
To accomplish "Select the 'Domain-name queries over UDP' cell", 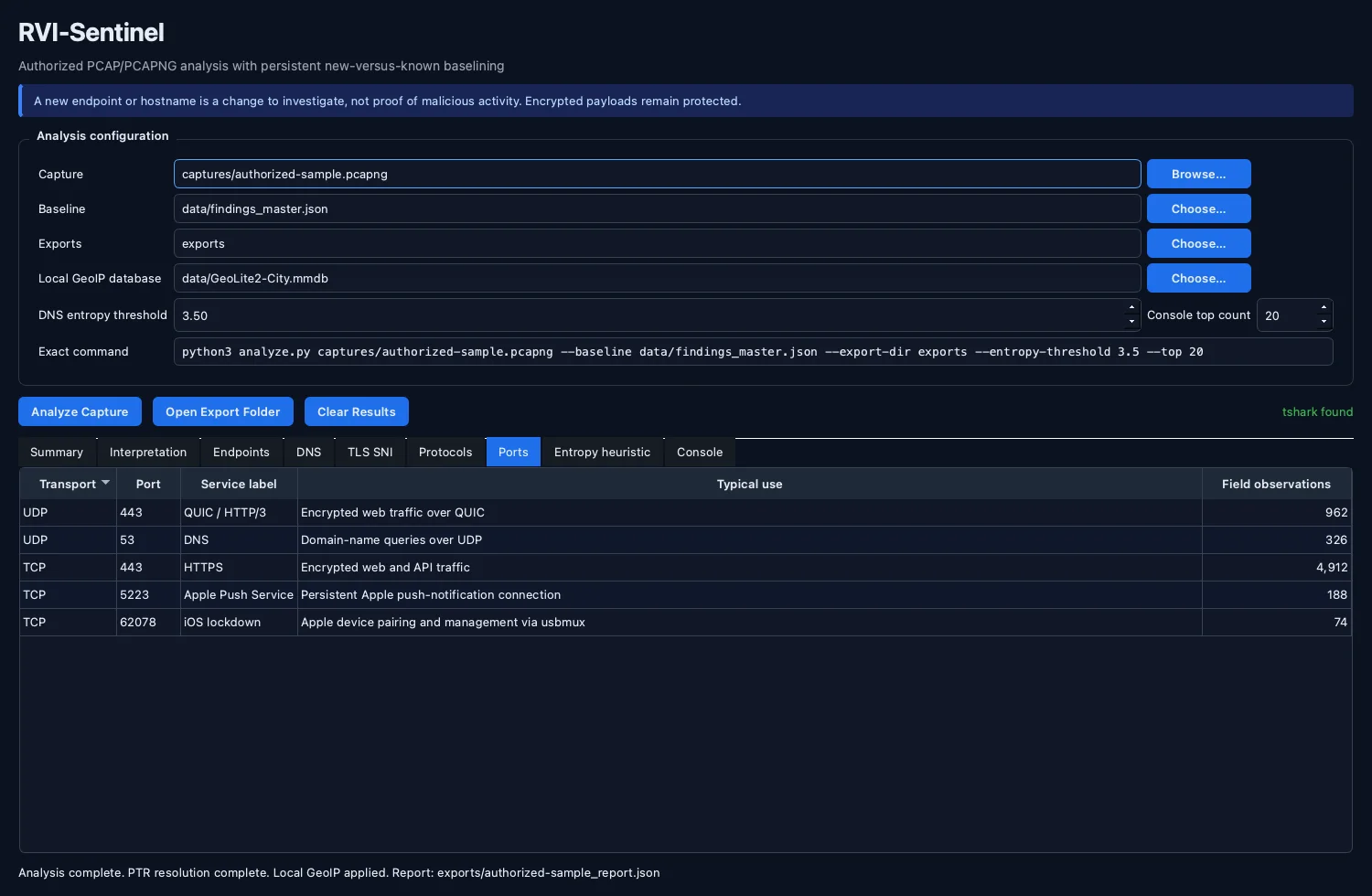I will 749,539.
